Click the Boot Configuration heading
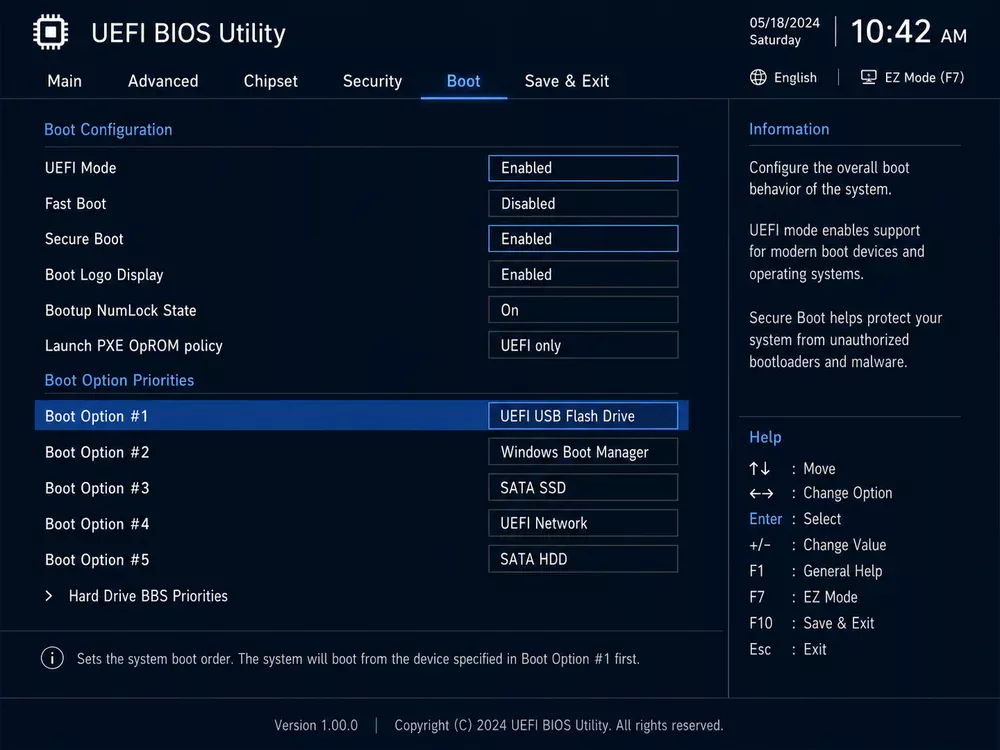This screenshot has height=750, width=1000. tap(108, 129)
